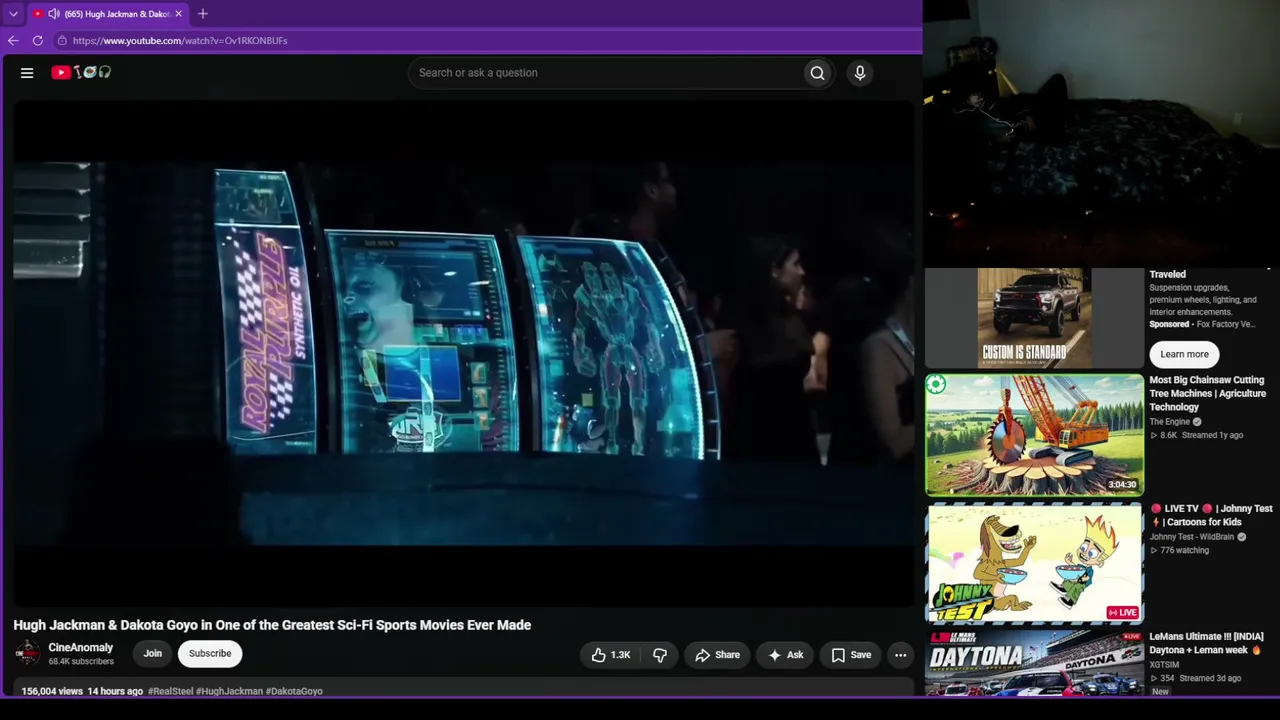This screenshot has height=720, width=1280.
Task: Click the '68.4K subscribers' text
Action: pyautogui.click(x=81, y=662)
